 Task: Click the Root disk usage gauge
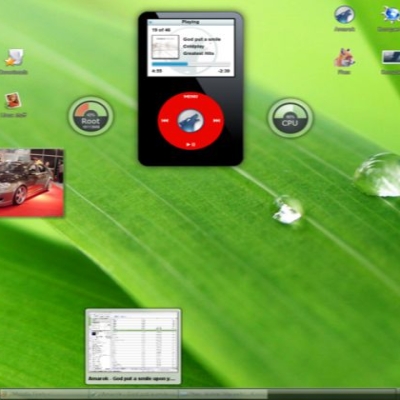91,116
